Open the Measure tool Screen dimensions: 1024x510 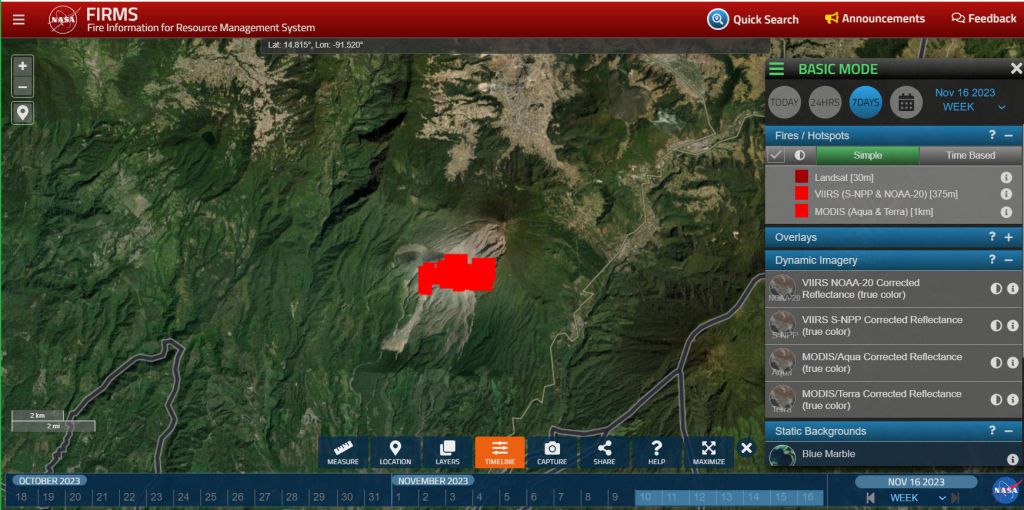(342, 452)
